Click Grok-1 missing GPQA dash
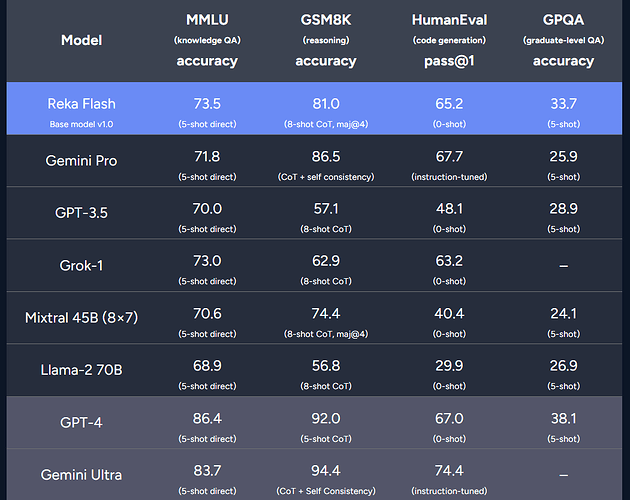Image resolution: width=630 pixels, height=500 pixels. point(563,266)
